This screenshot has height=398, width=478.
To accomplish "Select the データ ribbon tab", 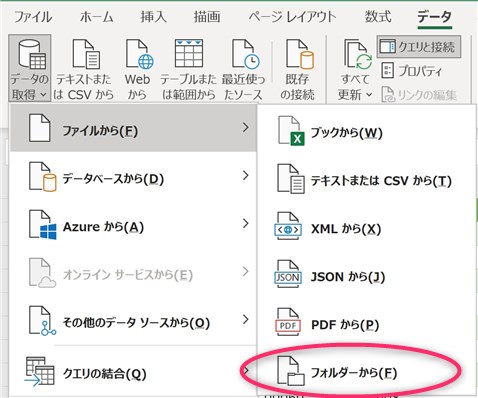I will pos(435,17).
